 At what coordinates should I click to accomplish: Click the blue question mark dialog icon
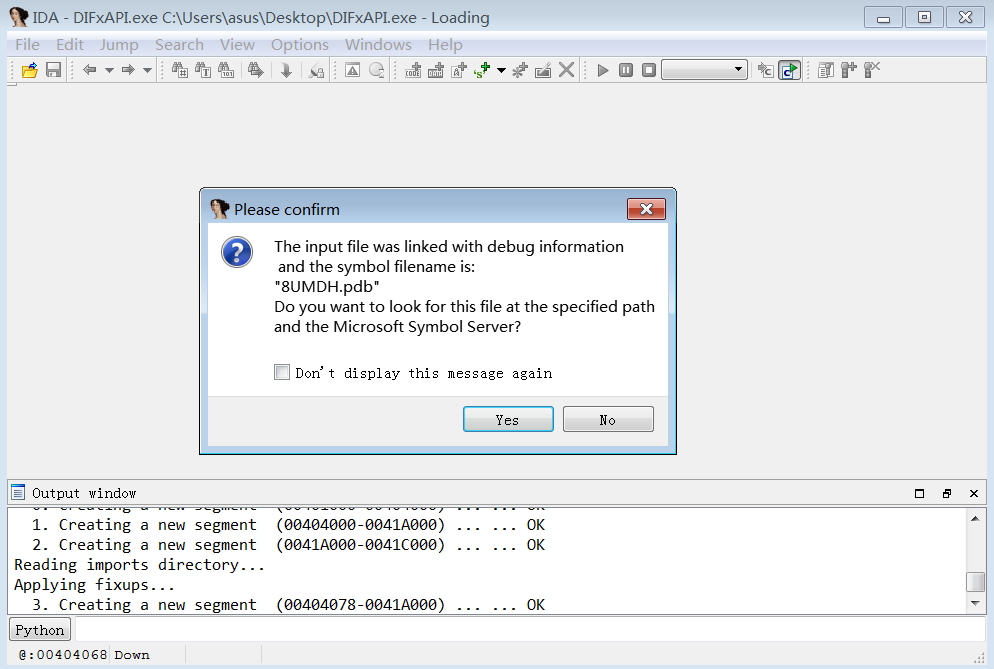(x=237, y=252)
